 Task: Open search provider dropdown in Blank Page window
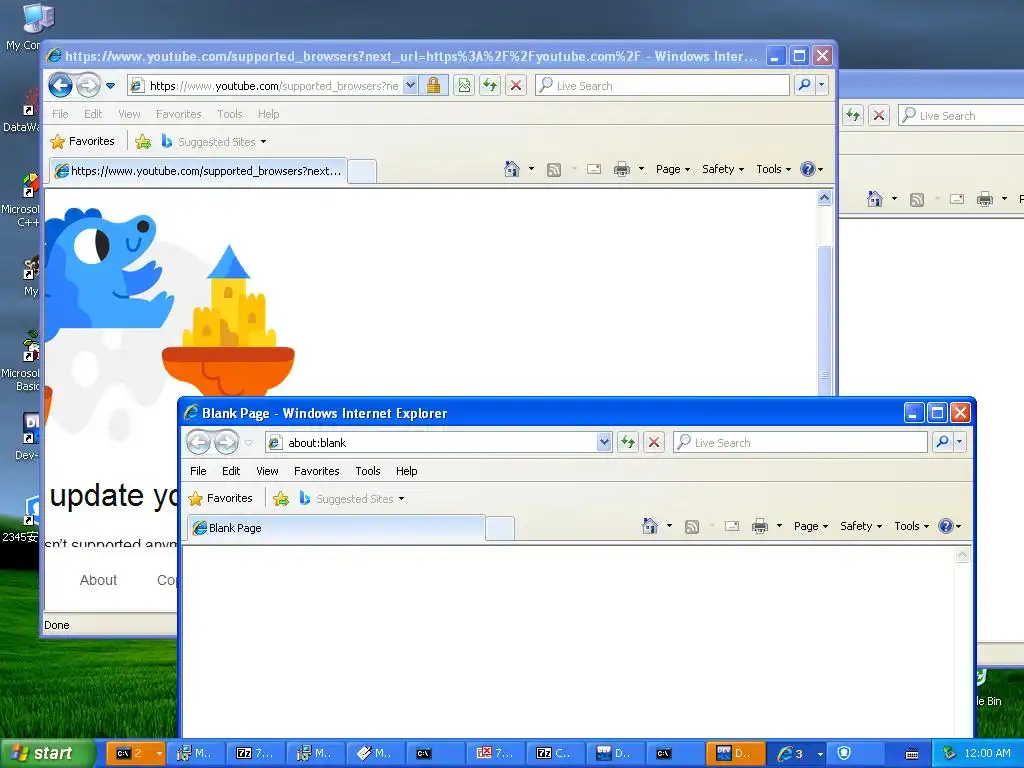tap(959, 442)
